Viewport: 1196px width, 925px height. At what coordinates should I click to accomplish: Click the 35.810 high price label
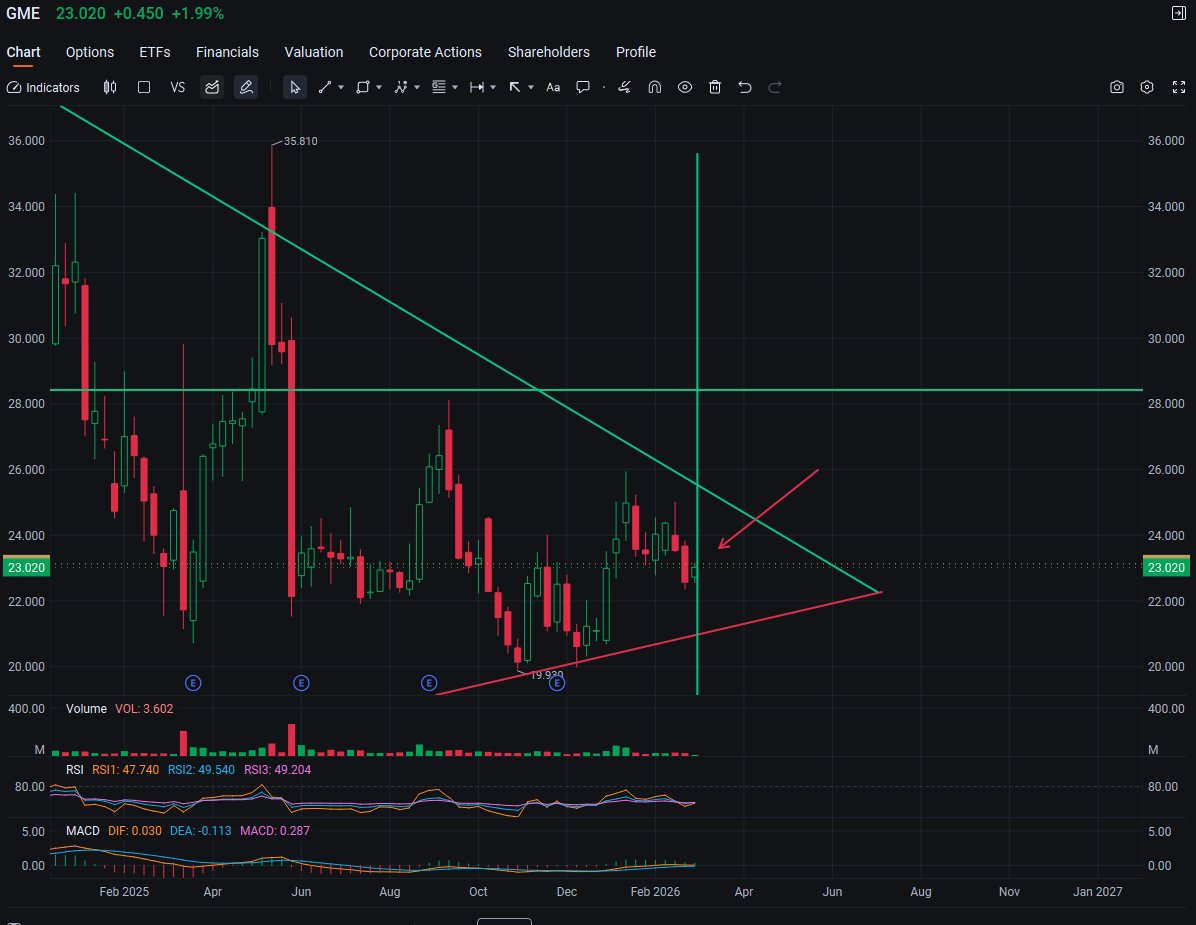click(301, 141)
